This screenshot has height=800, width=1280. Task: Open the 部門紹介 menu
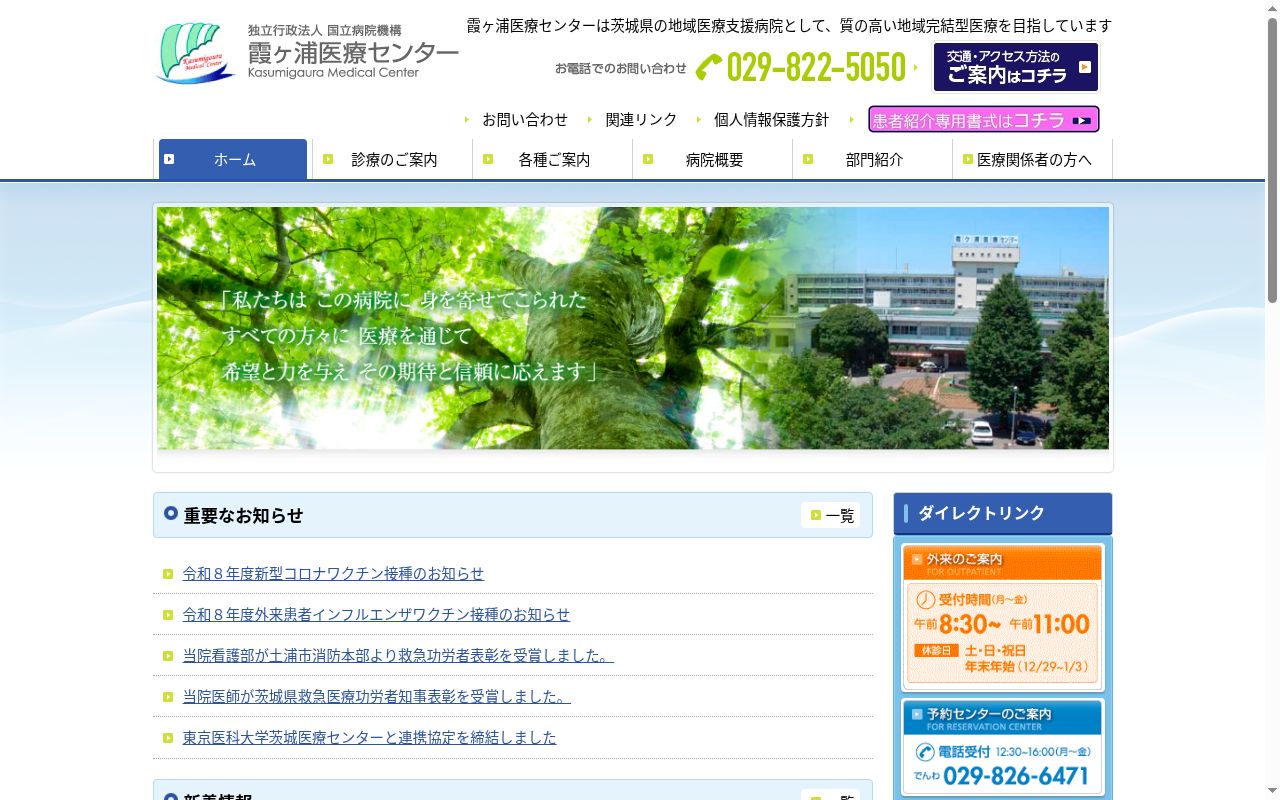click(x=873, y=159)
